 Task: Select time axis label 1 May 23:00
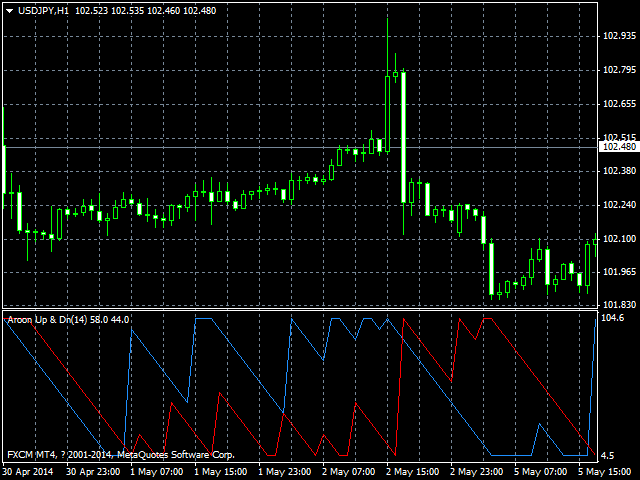coord(285,472)
